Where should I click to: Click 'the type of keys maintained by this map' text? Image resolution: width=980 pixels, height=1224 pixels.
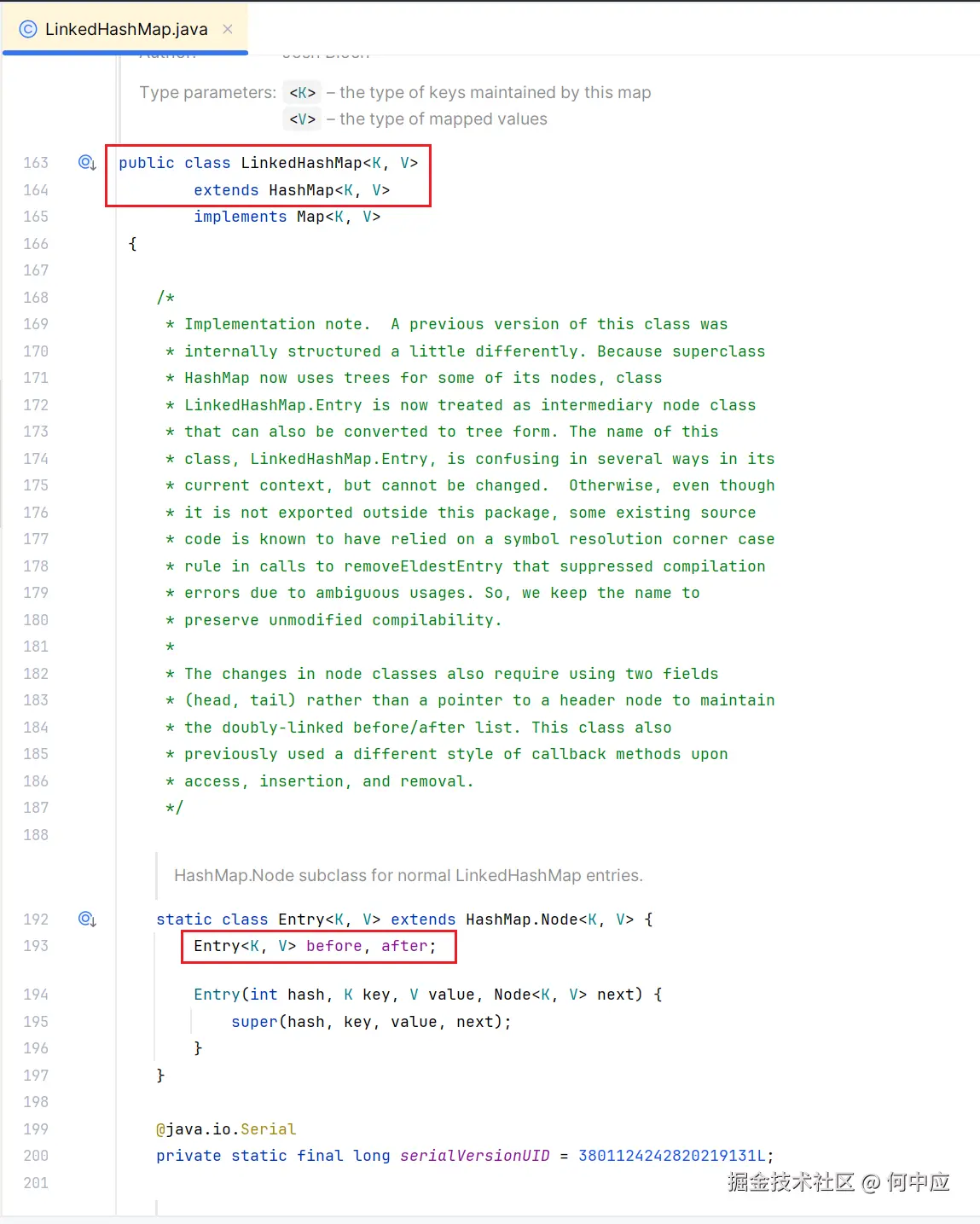pos(496,92)
